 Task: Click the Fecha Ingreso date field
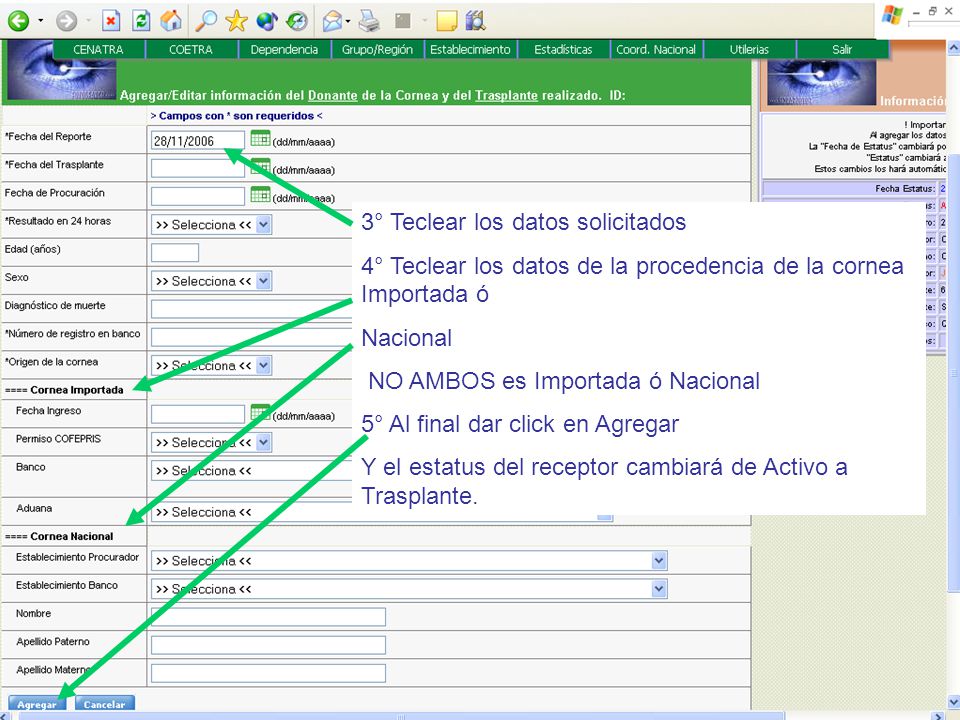click(x=198, y=414)
